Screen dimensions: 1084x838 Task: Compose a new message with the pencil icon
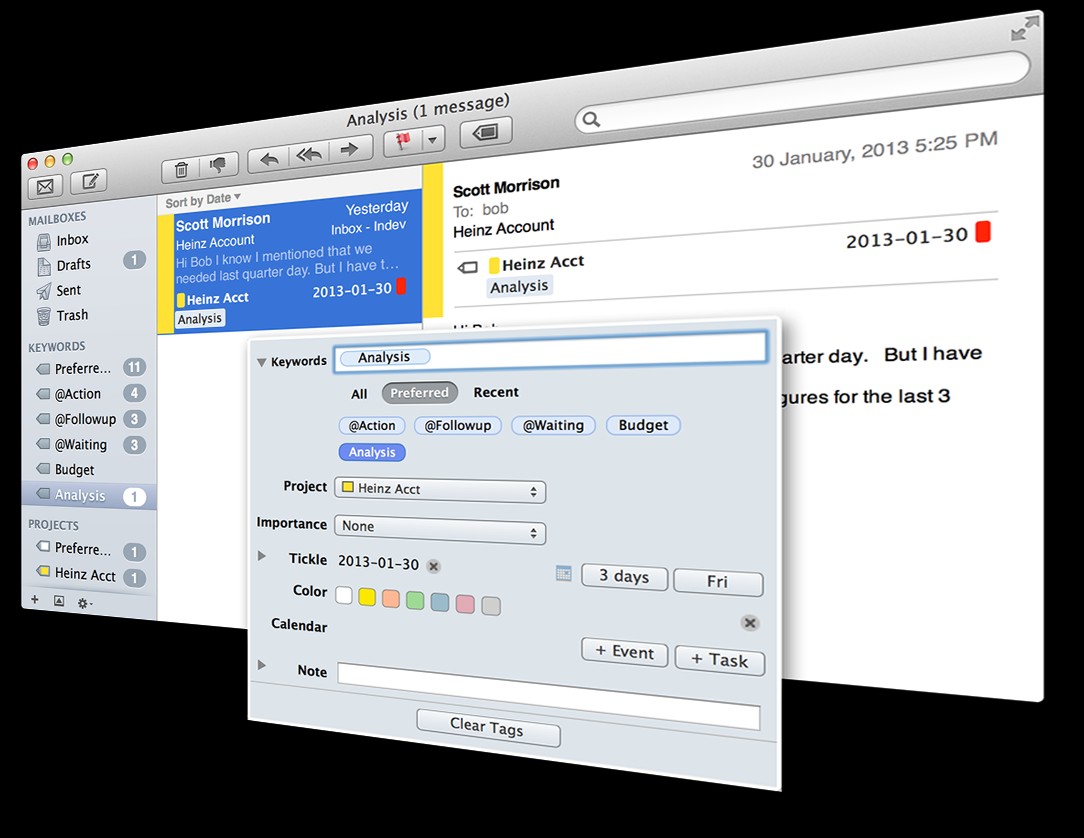[89, 181]
